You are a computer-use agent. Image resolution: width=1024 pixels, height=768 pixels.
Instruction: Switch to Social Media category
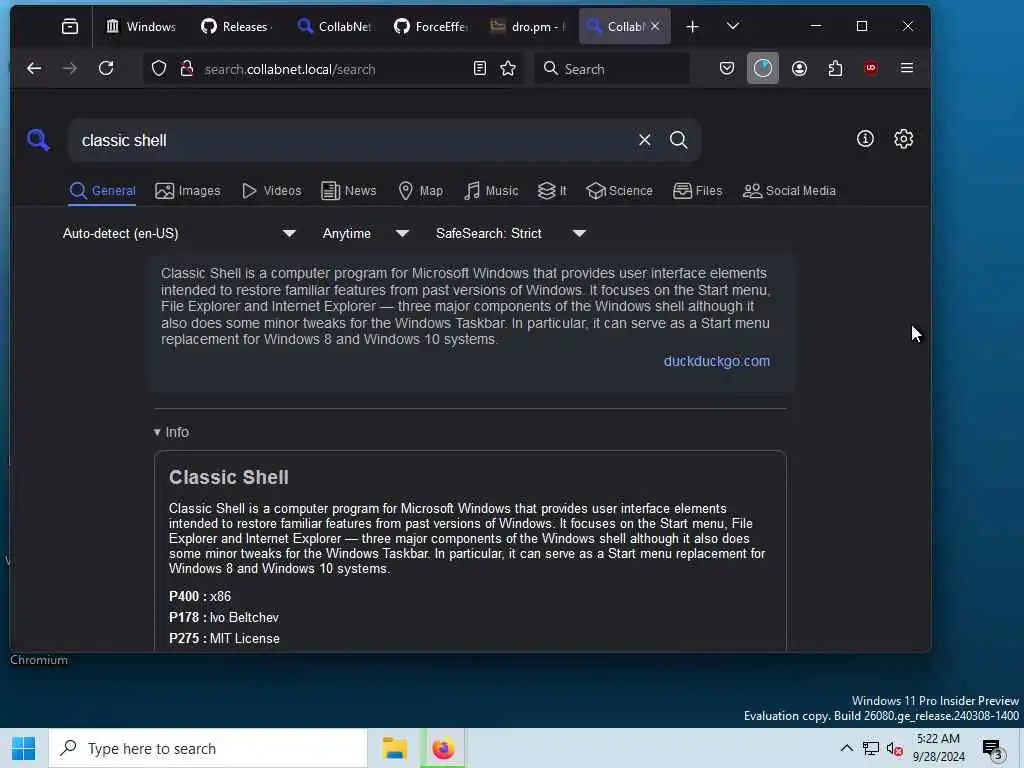point(789,191)
